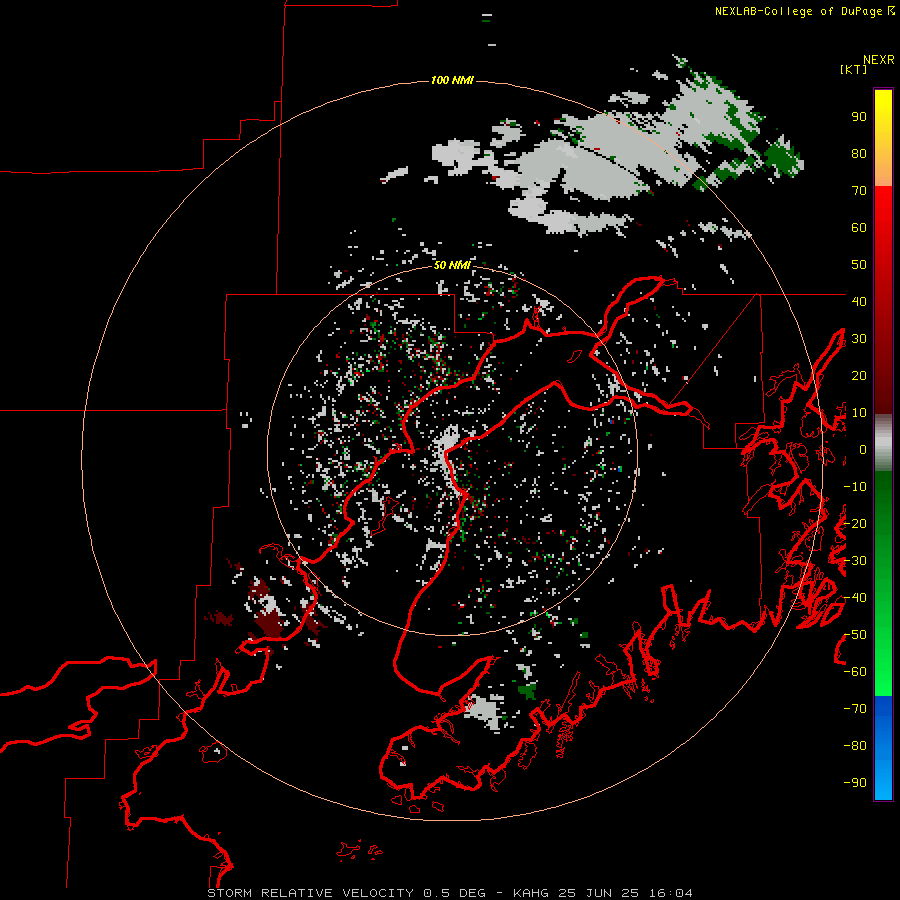Viewport: 900px width, 900px height.
Task: Click the NEXR label above the scale
Action: pyautogui.click(x=879, y=60)
